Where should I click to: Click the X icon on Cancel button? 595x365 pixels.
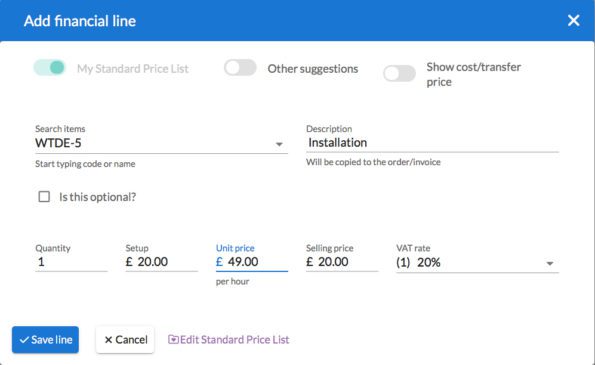pos(109,340)
